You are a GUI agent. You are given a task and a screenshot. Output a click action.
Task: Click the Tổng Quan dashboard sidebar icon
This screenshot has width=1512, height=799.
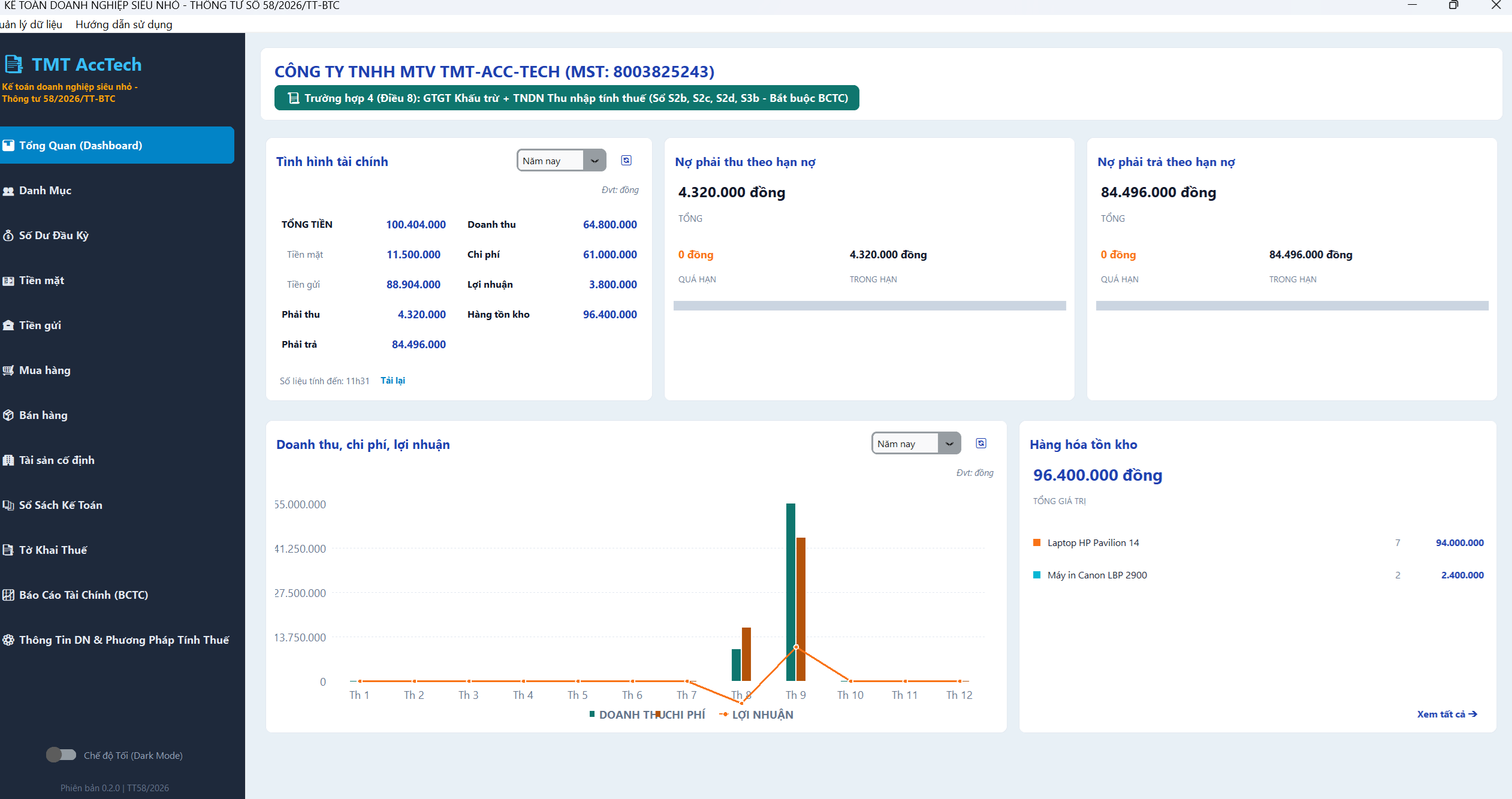(x=8, y=145)
